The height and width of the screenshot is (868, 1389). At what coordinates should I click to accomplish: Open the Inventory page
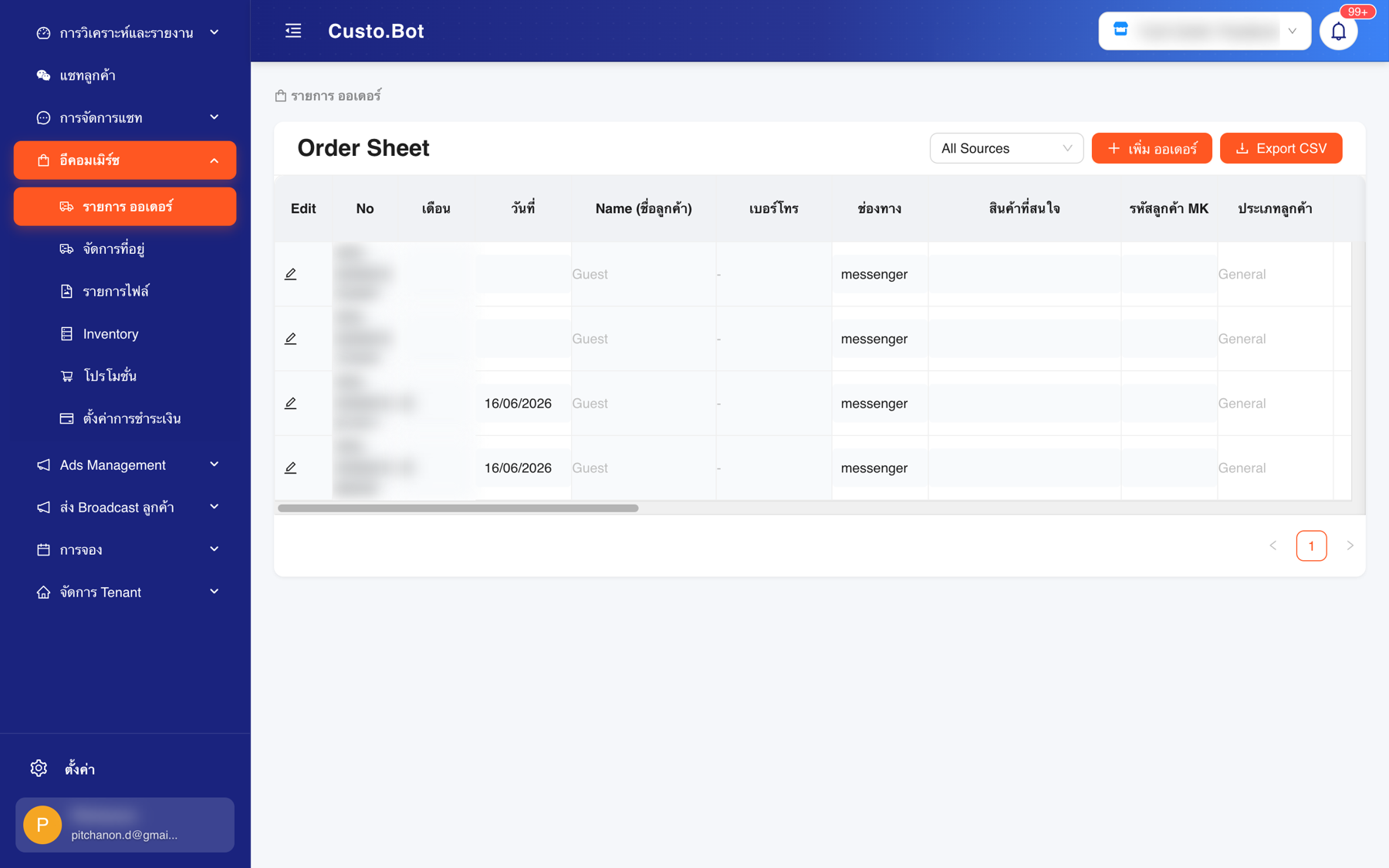125,334
